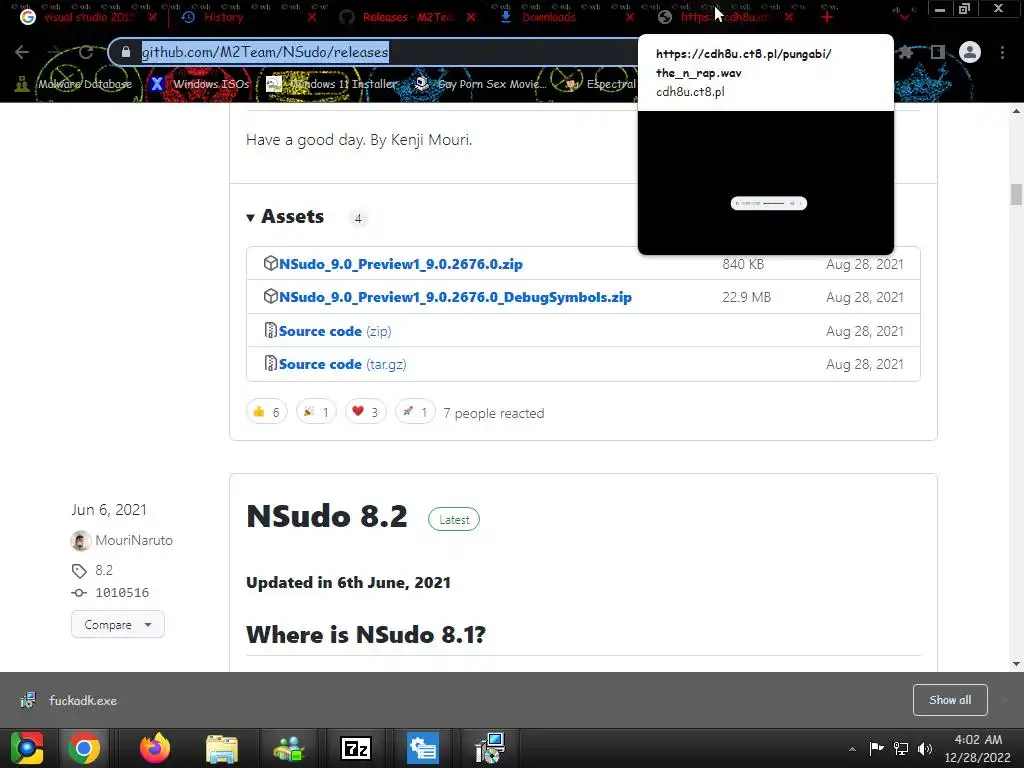Click the tag icon next to 8.2
This screenshot has height=768, width=1024.
(x=79, y=571)
